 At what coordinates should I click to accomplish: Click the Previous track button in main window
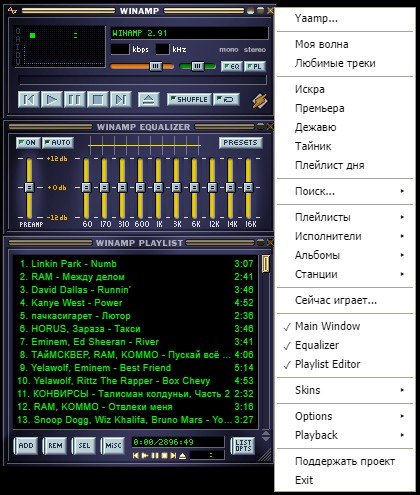pos(29,99)
